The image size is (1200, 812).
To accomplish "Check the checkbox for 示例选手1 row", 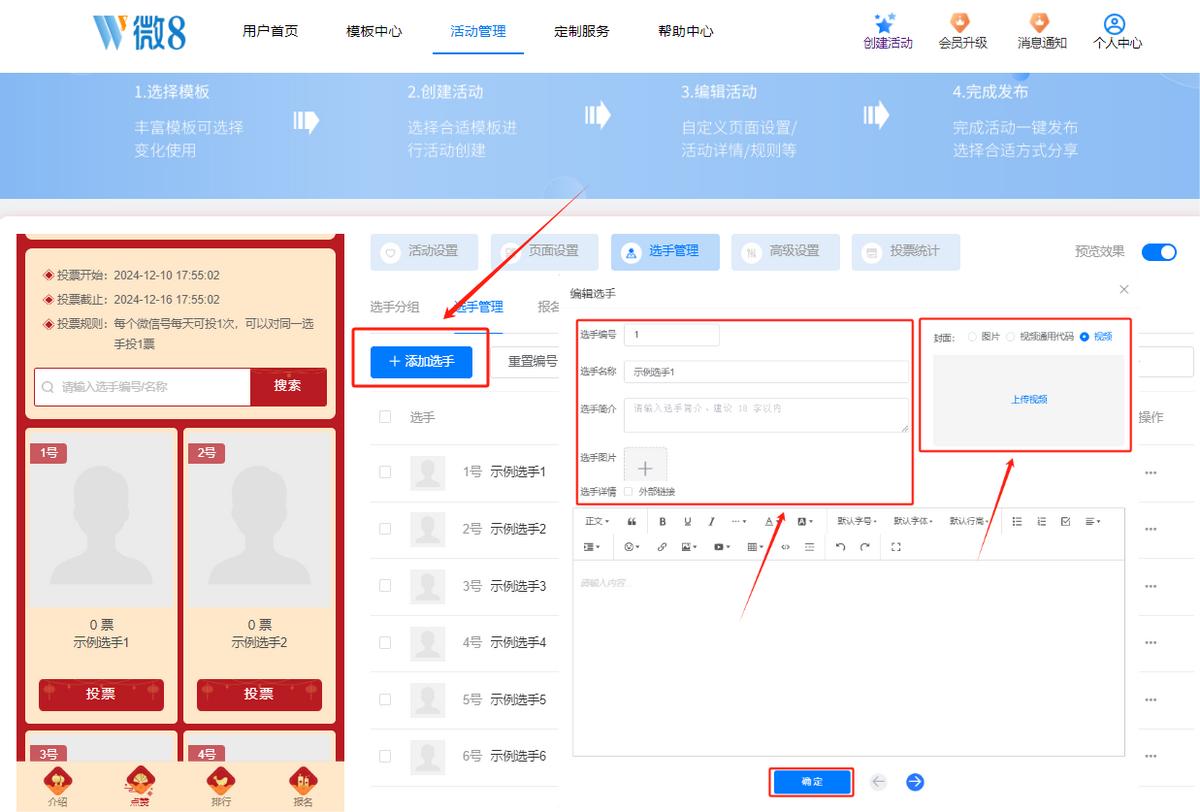I will (x=385, y=472).
